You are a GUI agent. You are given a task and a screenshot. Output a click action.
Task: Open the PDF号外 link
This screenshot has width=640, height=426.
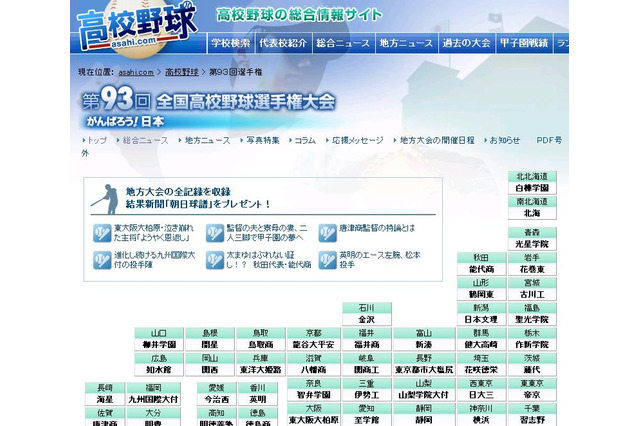click(x=549, y=140)
